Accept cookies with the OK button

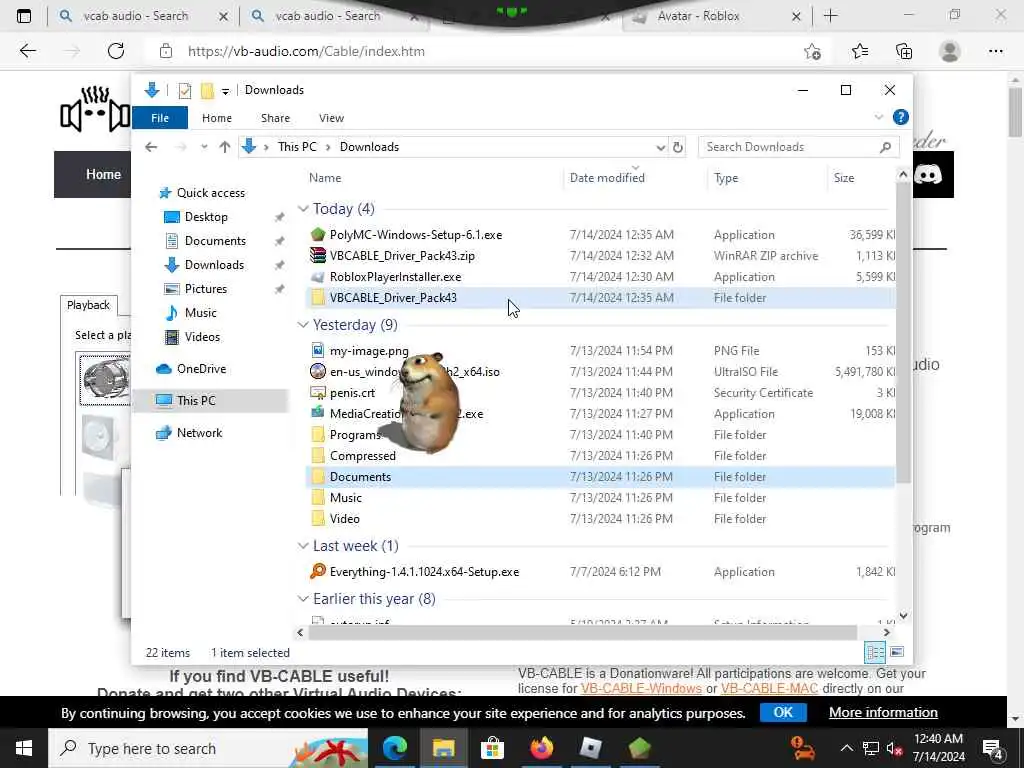[782, 712]
